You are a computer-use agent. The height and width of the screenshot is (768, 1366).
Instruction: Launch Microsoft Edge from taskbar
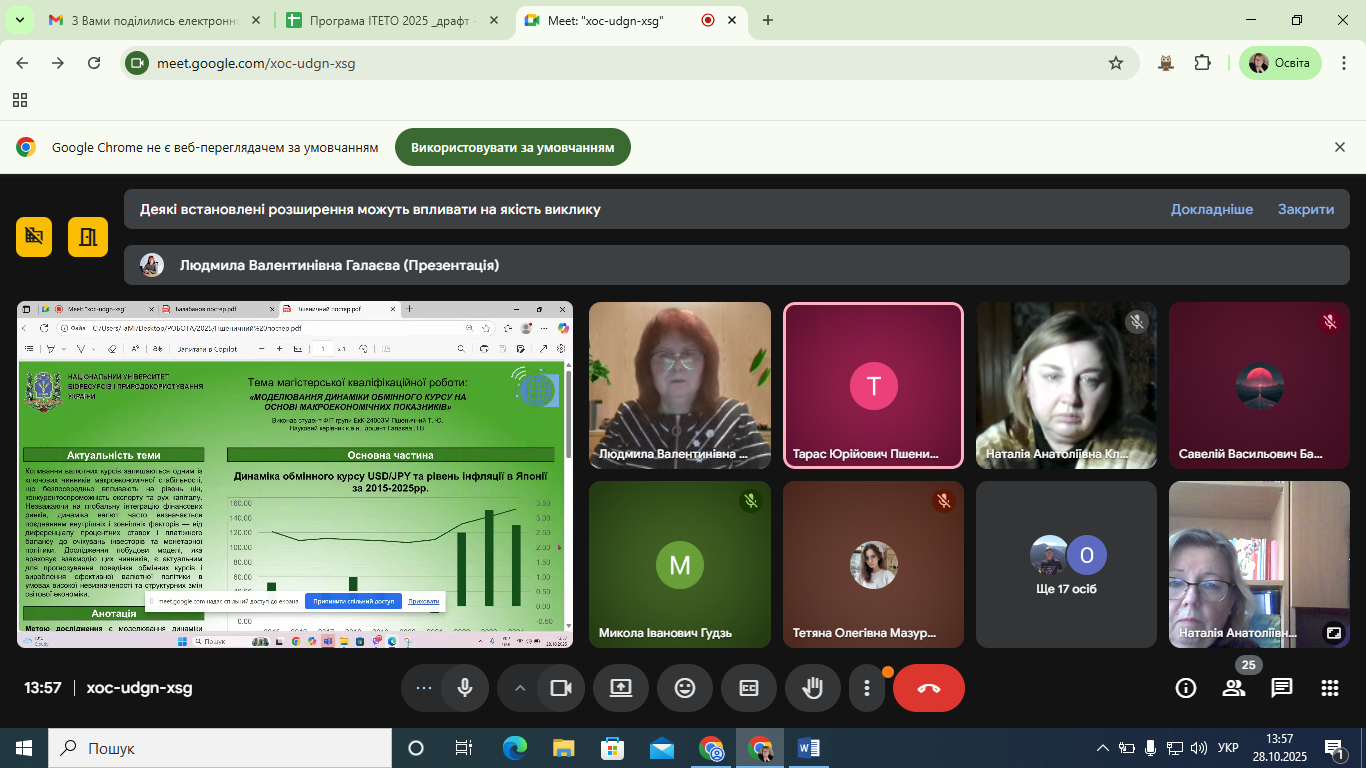pyautogui.click(x=514, y=748)
